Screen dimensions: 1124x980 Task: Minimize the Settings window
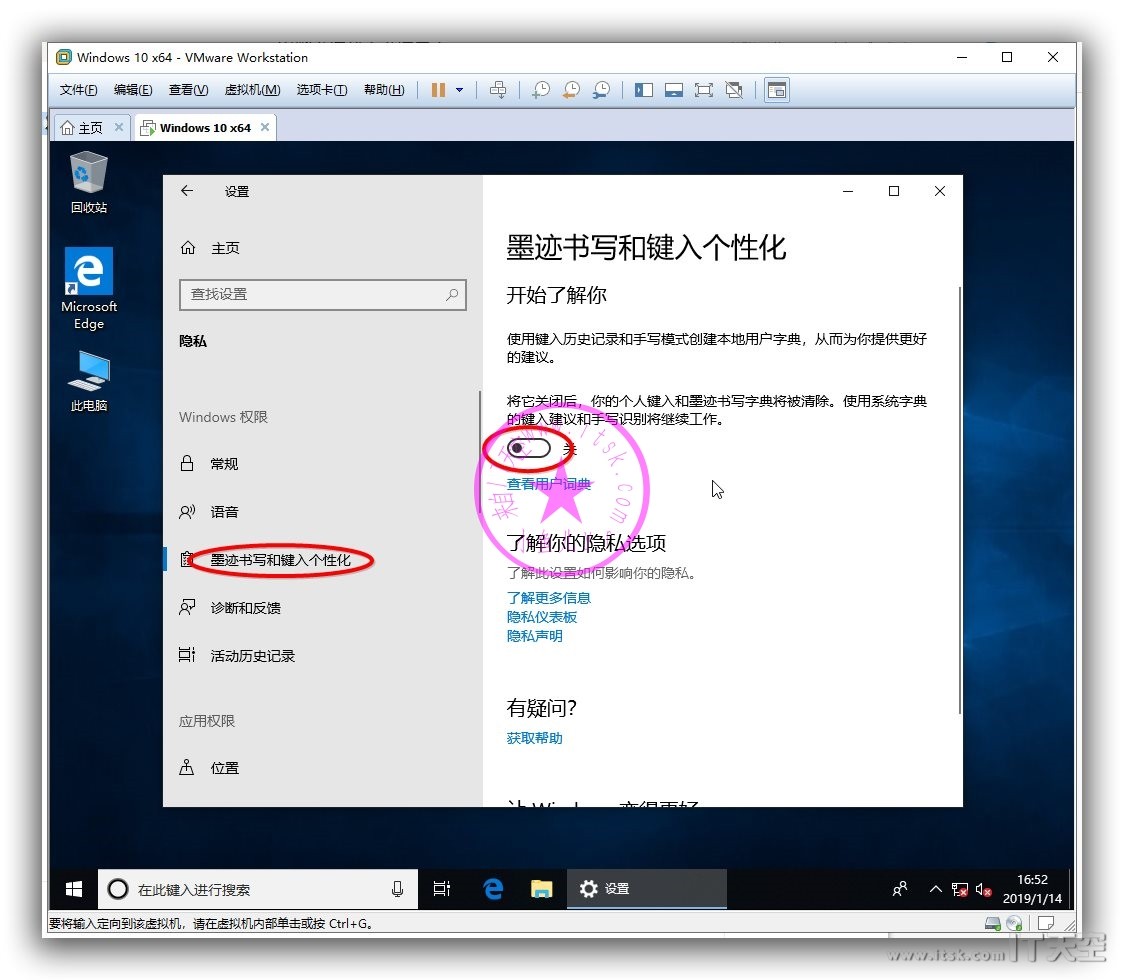pyautogui.click(x=848, y=191)
